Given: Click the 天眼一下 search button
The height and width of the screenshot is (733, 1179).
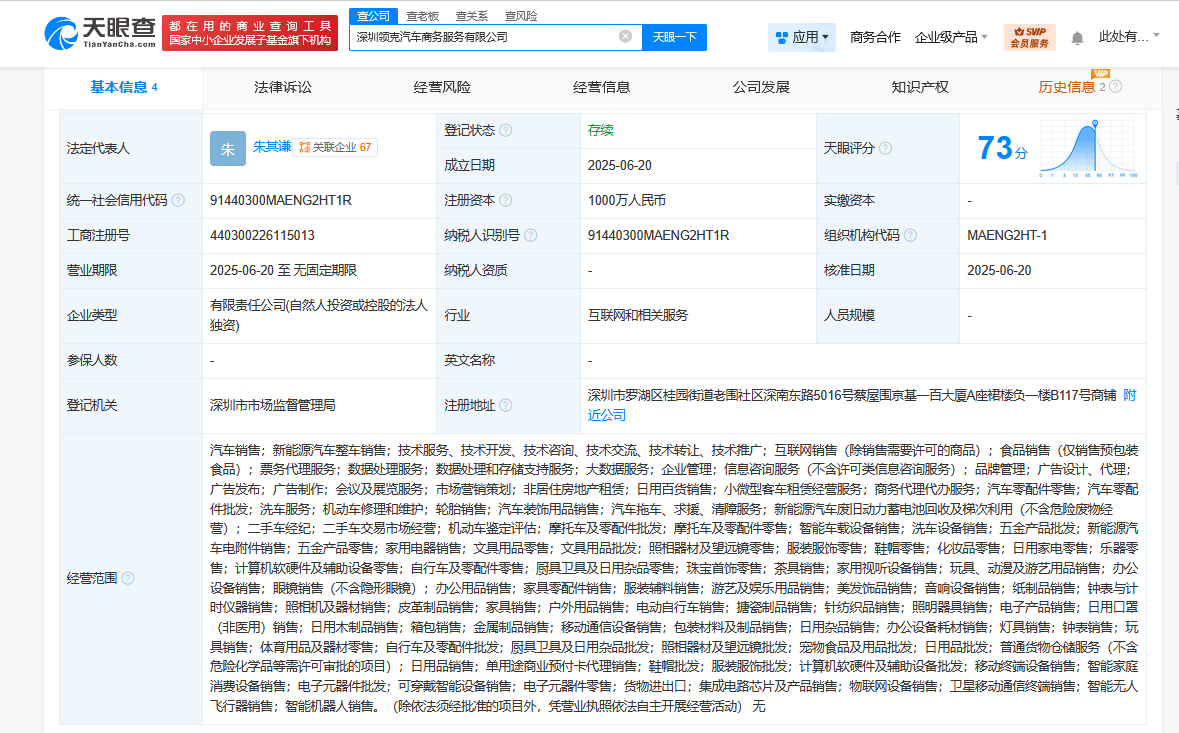Looking at the screenshot, I should tap(674, 37).
